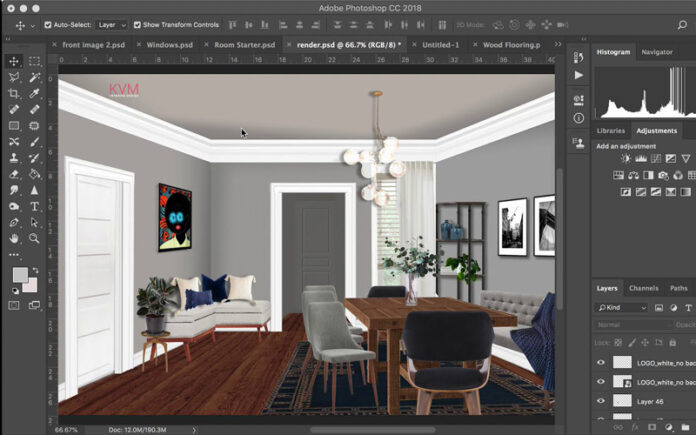Select the Magic Wand tool

[x=34, y=77]
